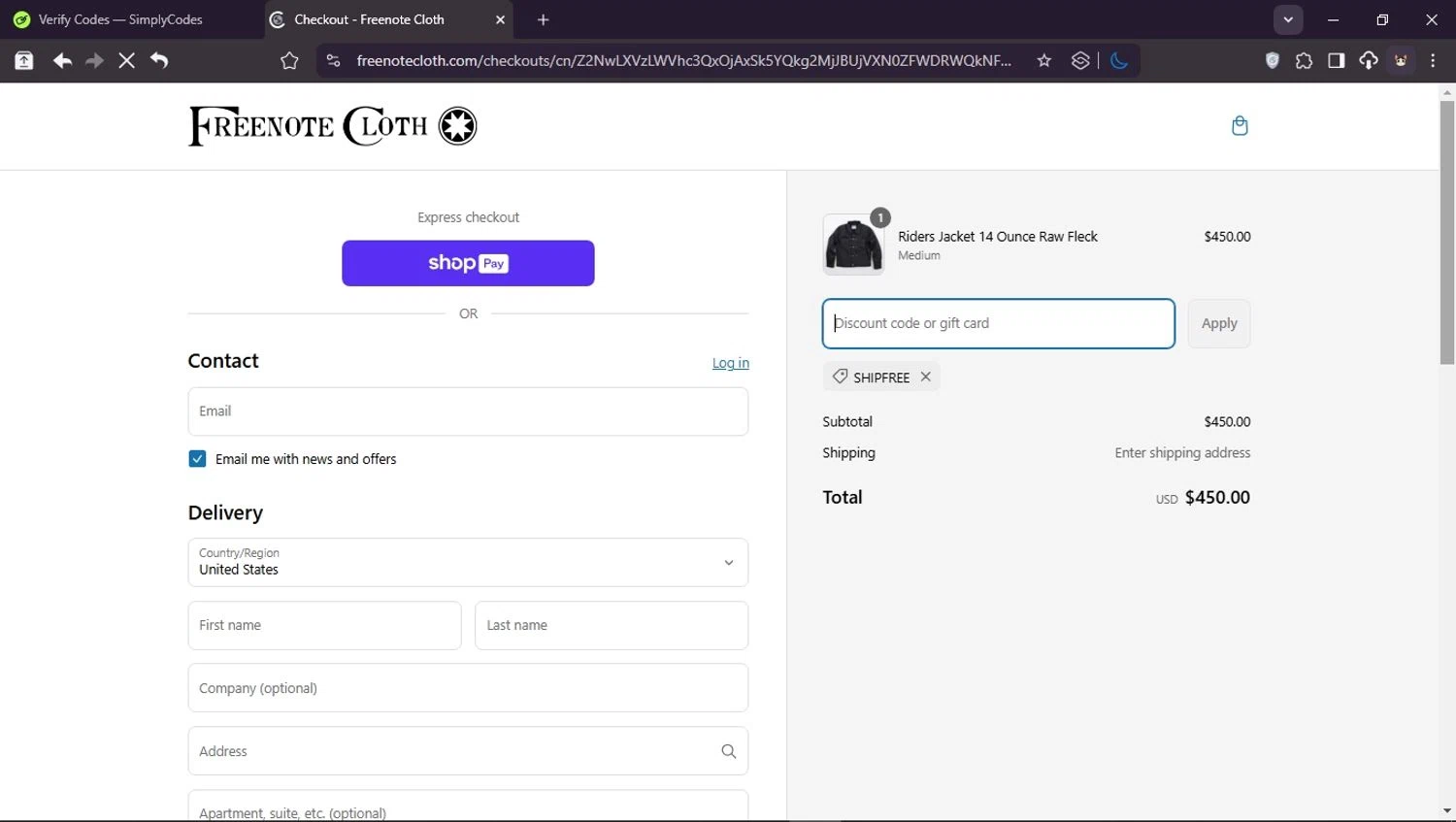The height and width of the screenshot is (822, 1456).
Task: Click the Delivery heading
Action: point(225,512)
